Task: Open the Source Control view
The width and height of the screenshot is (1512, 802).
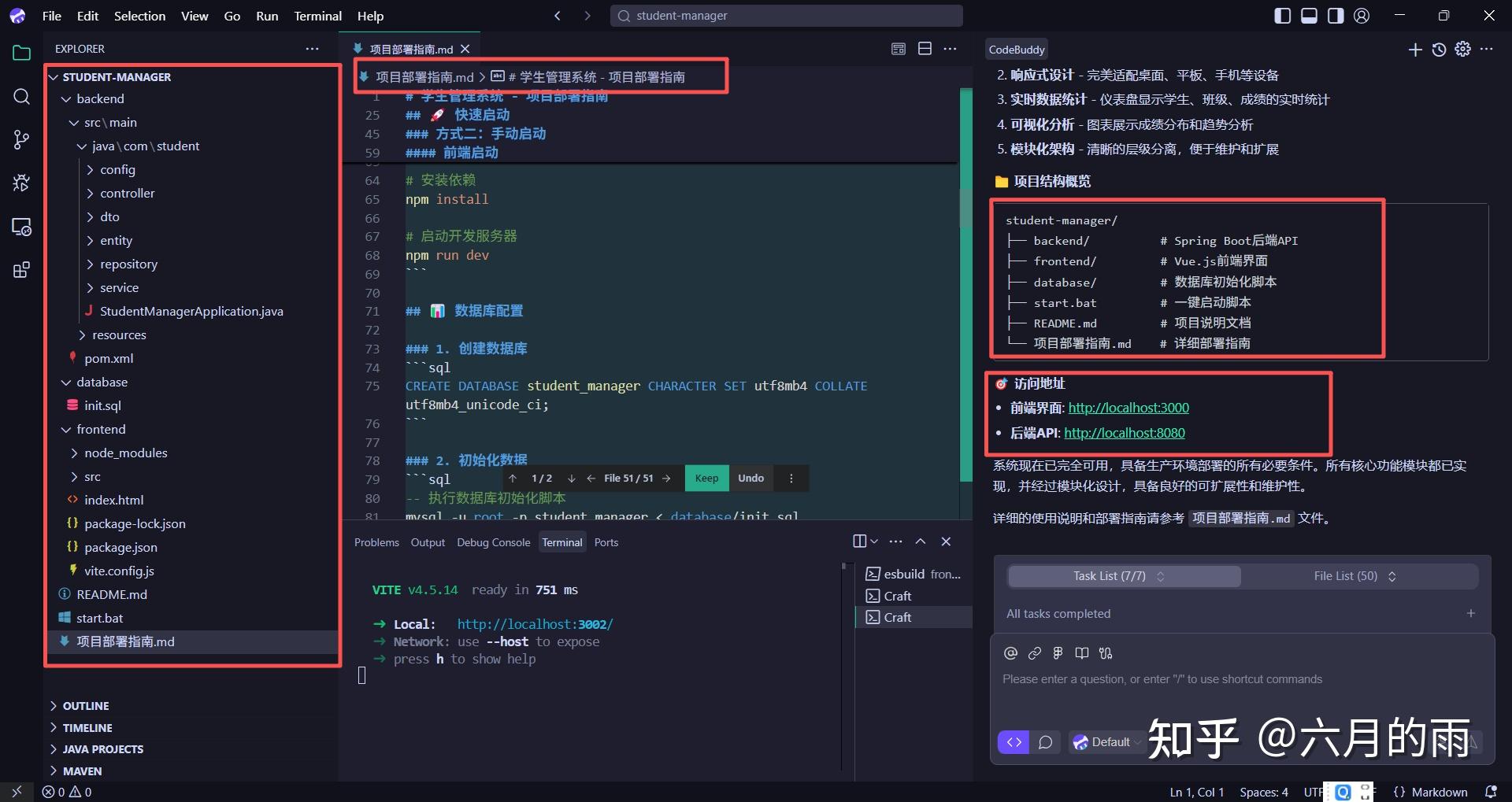Action: coord(20,139)
